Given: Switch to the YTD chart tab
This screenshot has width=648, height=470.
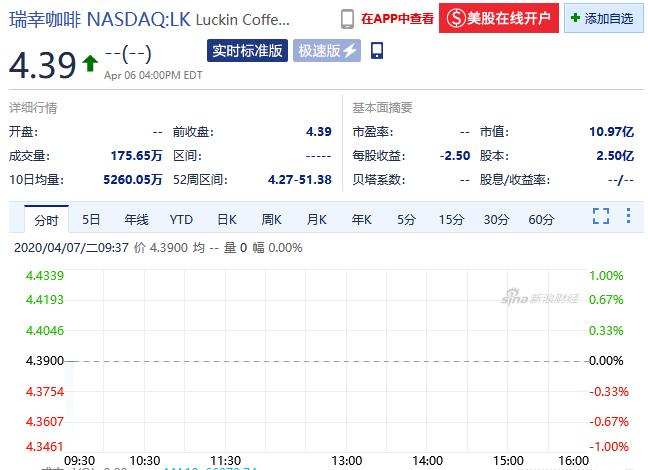Looking at the screenshot, I should (x=181, y=219).
